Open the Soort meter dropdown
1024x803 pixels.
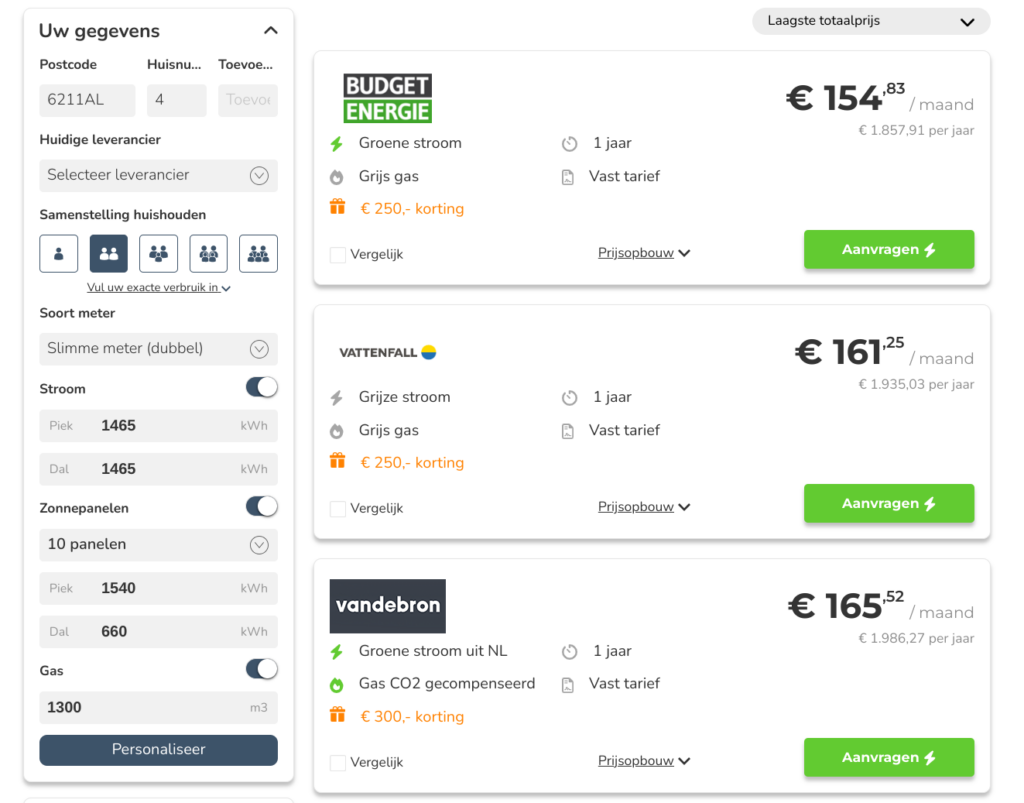coord(158,349)
